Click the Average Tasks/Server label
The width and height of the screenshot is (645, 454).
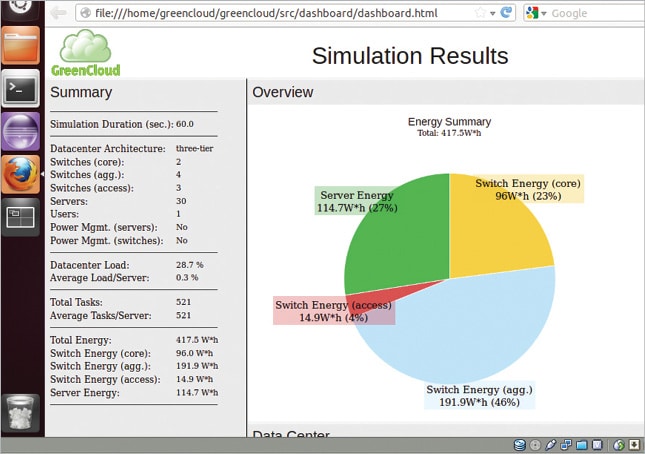[x=101, y=316]
